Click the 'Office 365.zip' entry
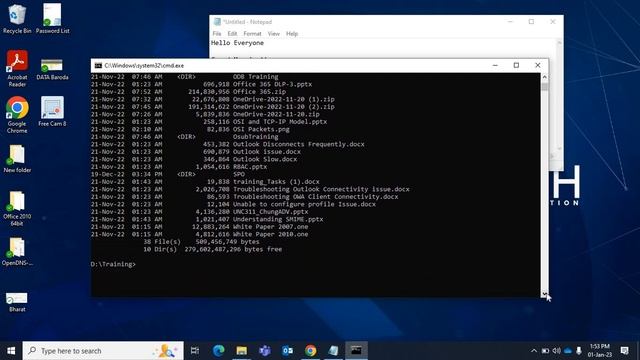The image size is (640, 360). tap(260, 92)
